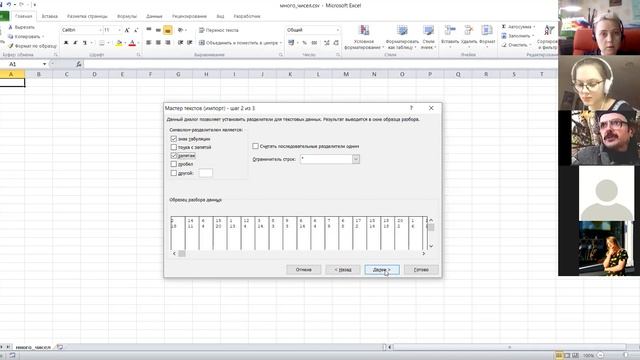Open the number format Общий dropdown
Image resolution: width=640 pixels, height=360 pixels.
[338, 30]
